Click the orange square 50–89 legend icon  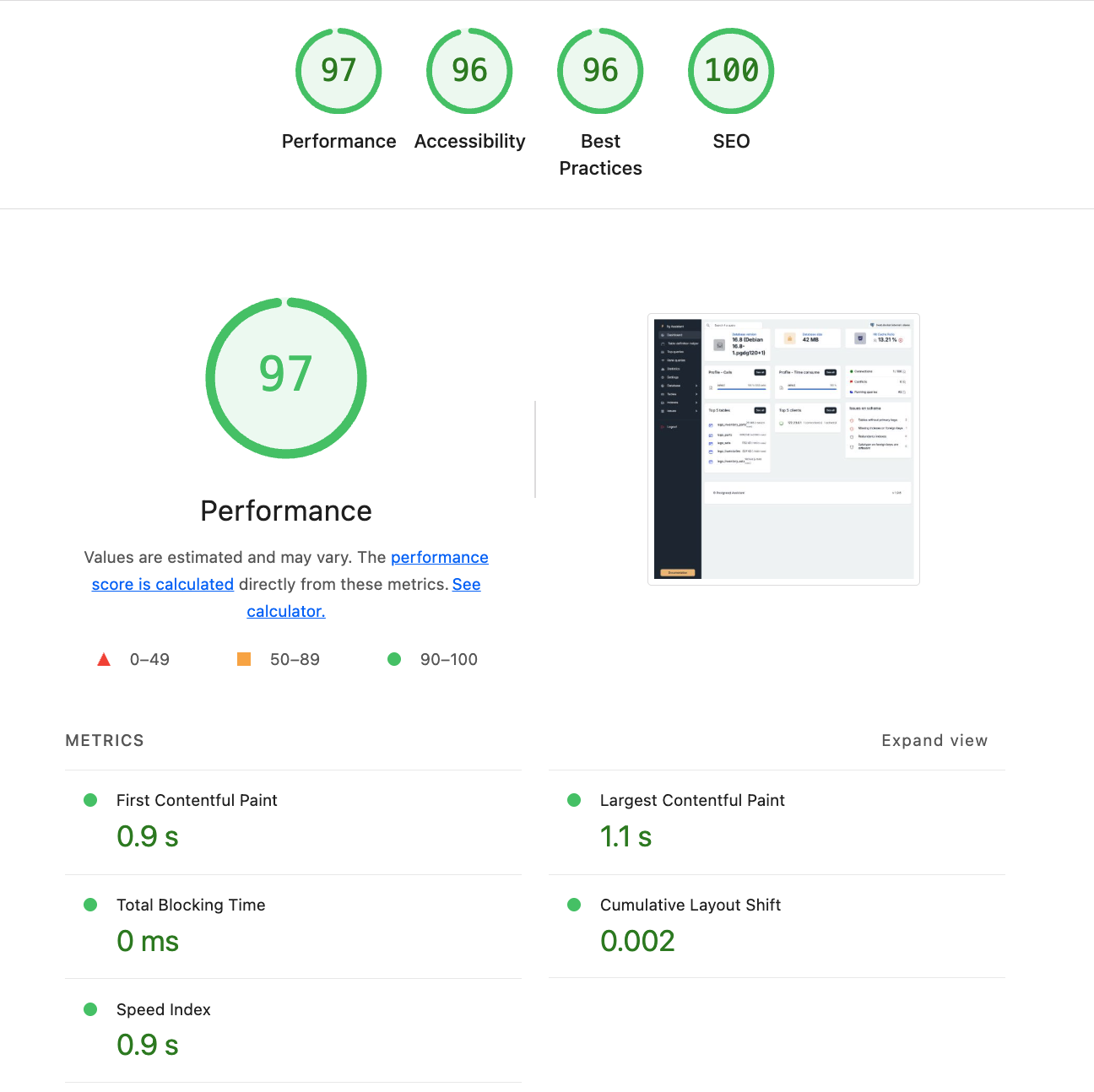(x=244, y=659)
